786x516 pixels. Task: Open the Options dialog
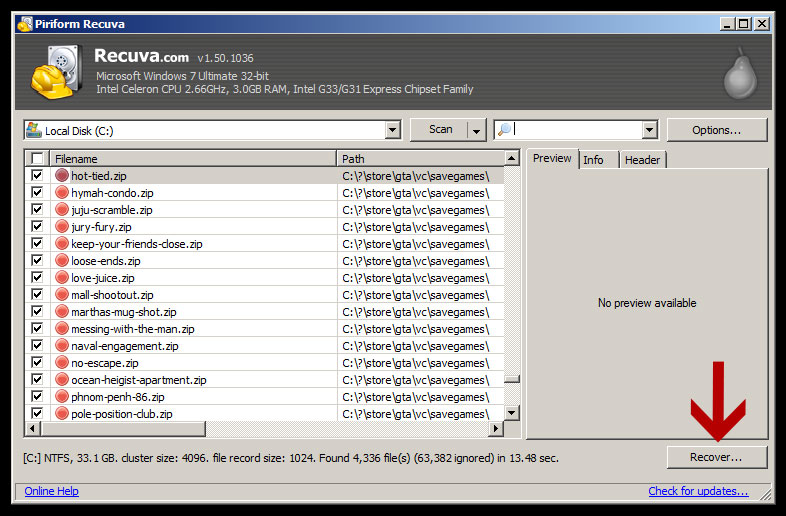click(x=717, y=130)
